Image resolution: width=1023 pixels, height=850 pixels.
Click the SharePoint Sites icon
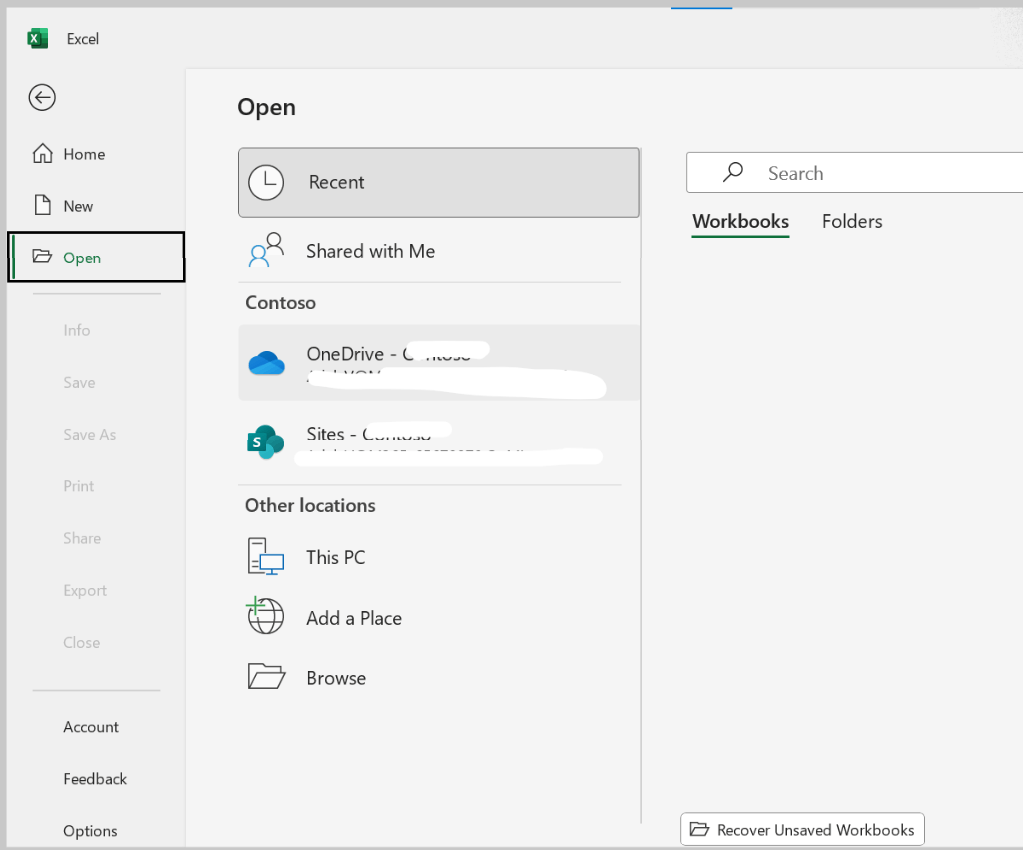point(265,442)
